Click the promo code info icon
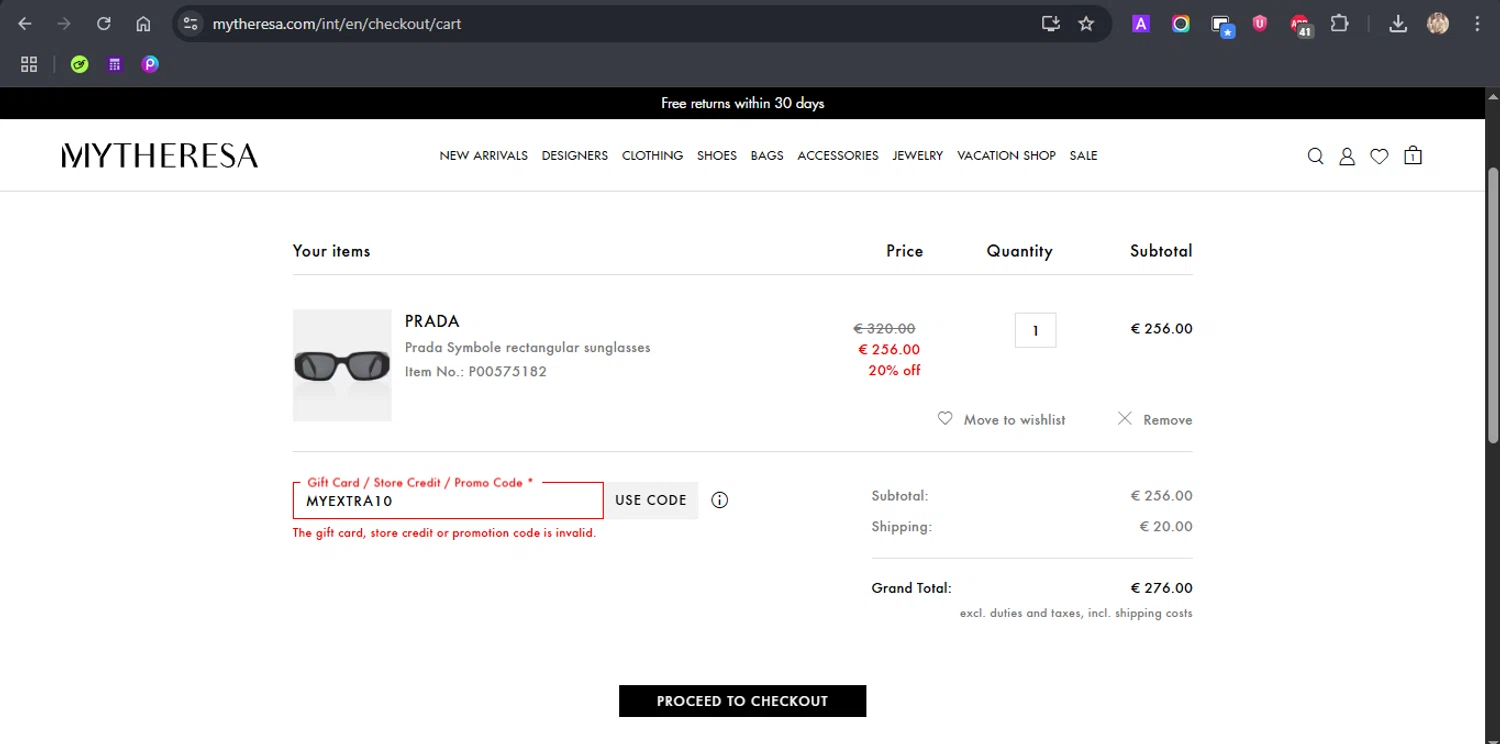The height and width of the screenshot is (744, 1500). click(720, 500)
